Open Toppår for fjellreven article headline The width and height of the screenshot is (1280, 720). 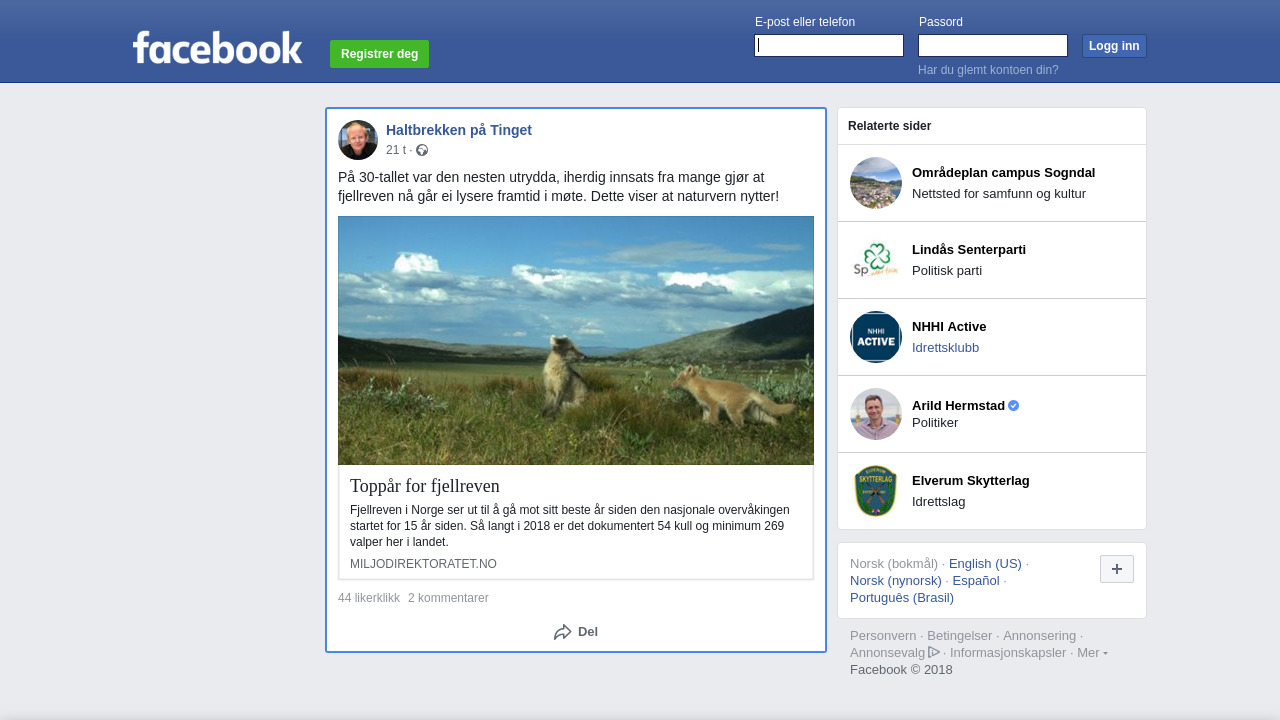pos(425,486)
